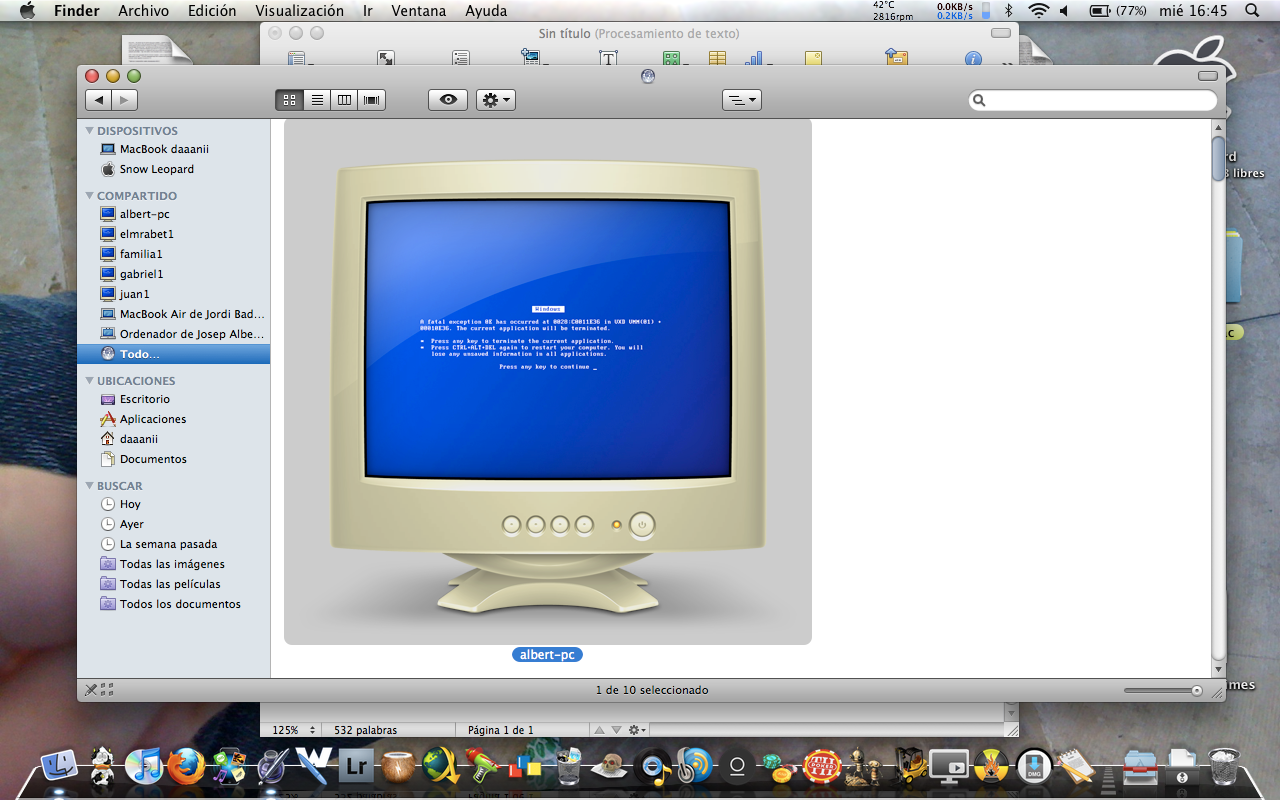This screenshot has height=800, width=1280.
Task: Open Quick Look with the eye button
Action: [448, 100]
